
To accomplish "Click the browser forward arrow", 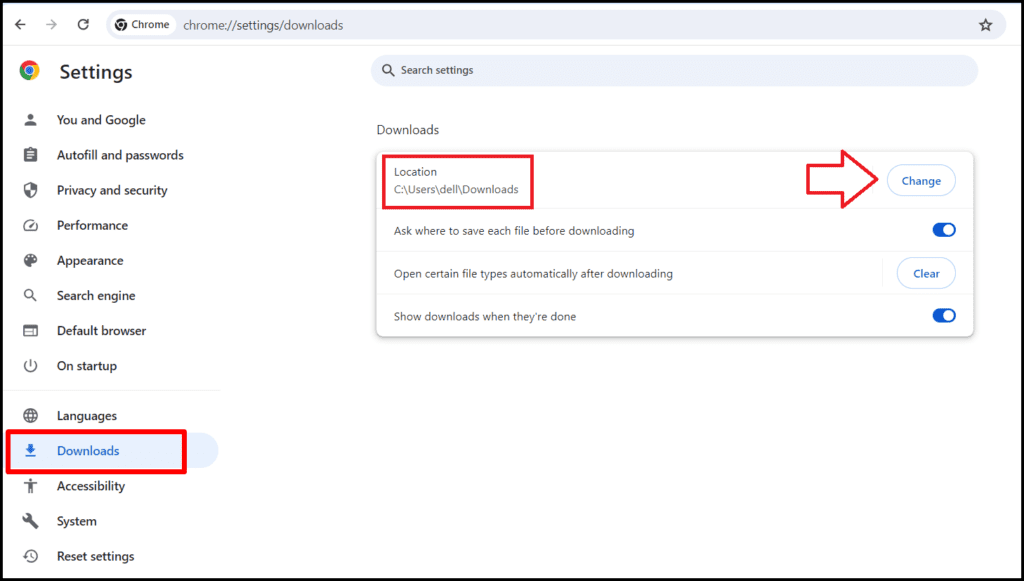I will tap(52, 25).
